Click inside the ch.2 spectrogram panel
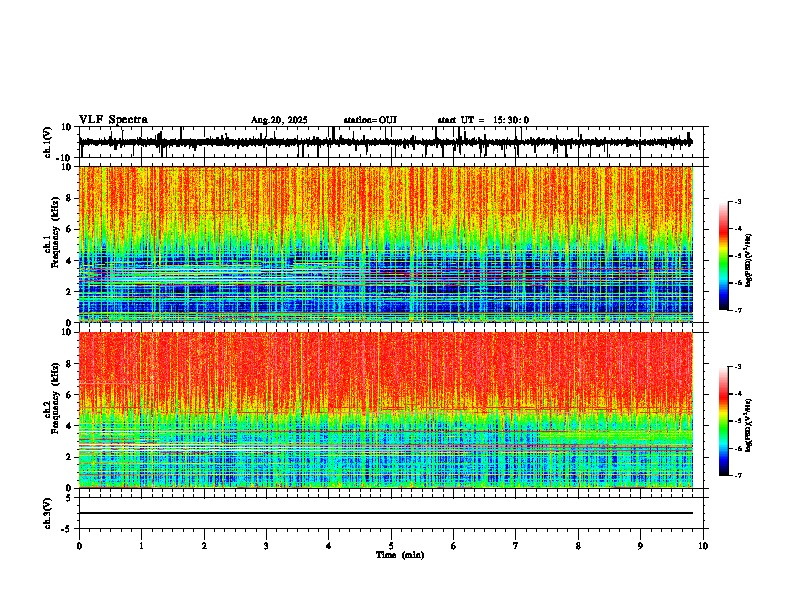Screen dimensions: 792x612 click(386, 410)
